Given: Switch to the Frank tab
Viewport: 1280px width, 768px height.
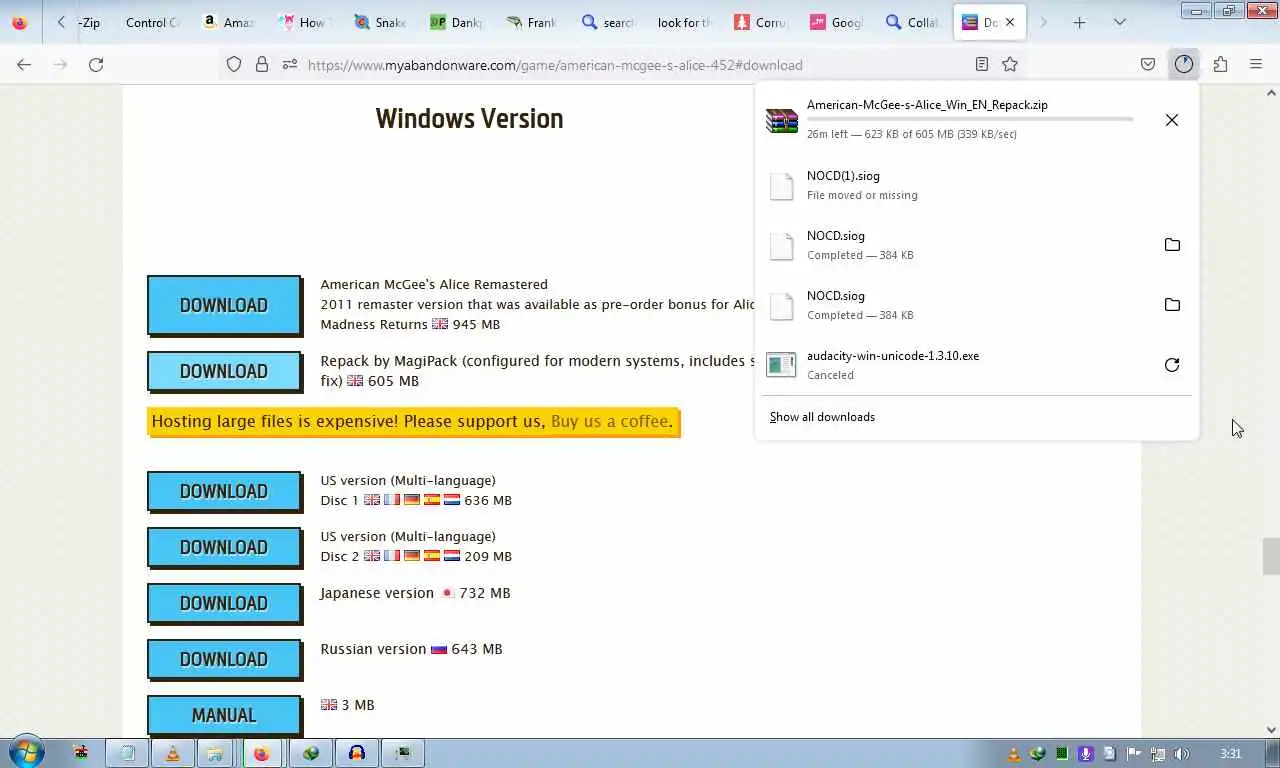Looking at the screenshot, I should coord(531,22).
